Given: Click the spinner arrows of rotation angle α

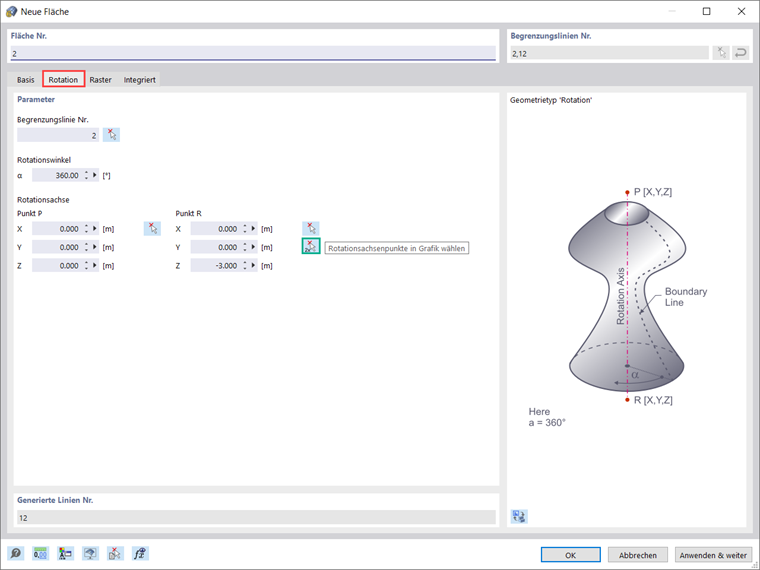Looking at the screenshot, I should click(x=86, y=175).
